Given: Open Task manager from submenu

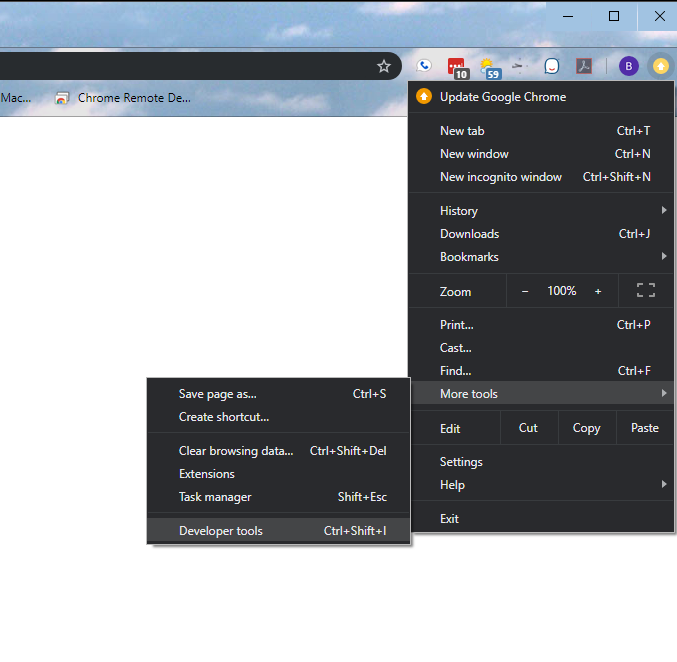Looking at the screenshot, I should tap(278, 497).
